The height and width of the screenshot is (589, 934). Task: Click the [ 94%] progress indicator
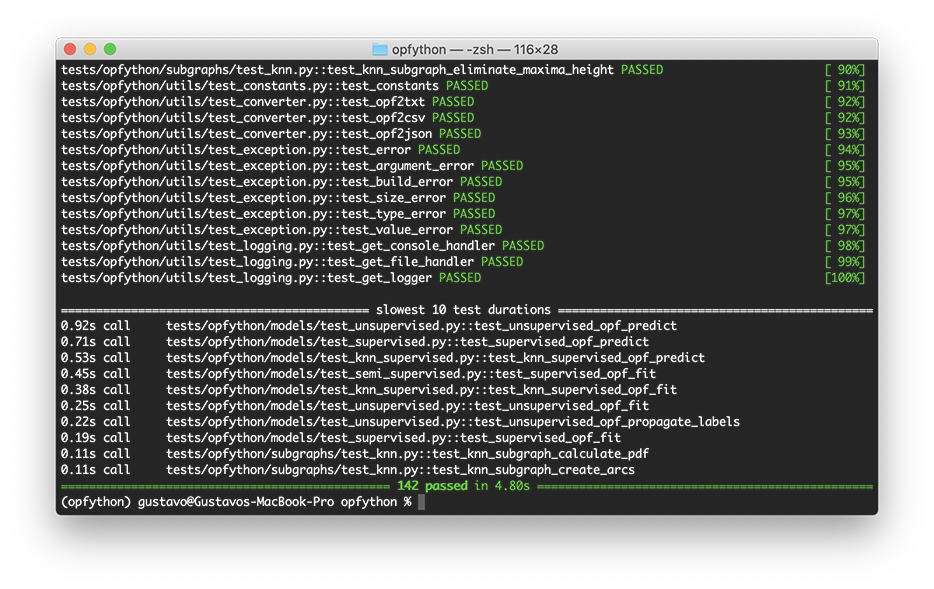(x=845, y=149)
